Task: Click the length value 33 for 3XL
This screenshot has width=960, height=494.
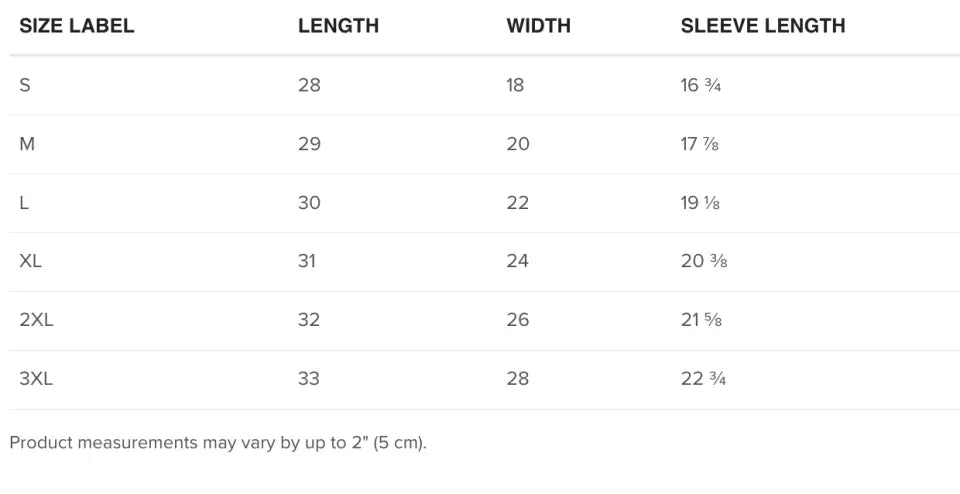Action: [x=309, y=379]
